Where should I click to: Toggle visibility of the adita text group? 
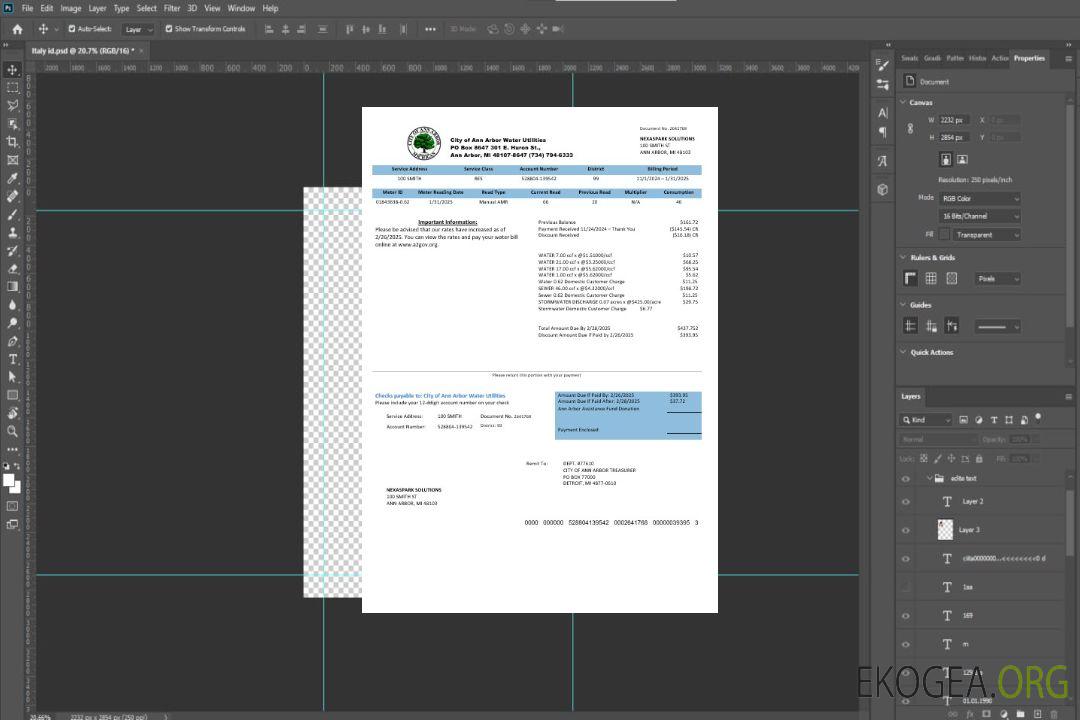tap(906, 479)
